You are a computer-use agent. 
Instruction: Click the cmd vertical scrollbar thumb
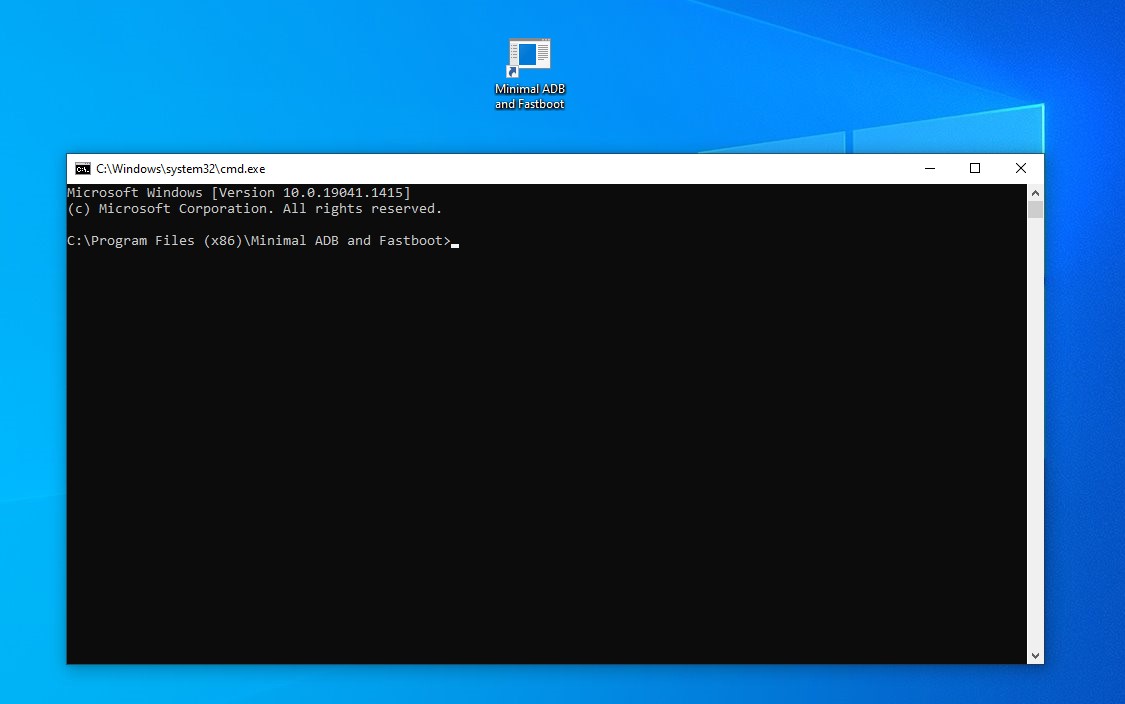click(x=1035, y=210)
